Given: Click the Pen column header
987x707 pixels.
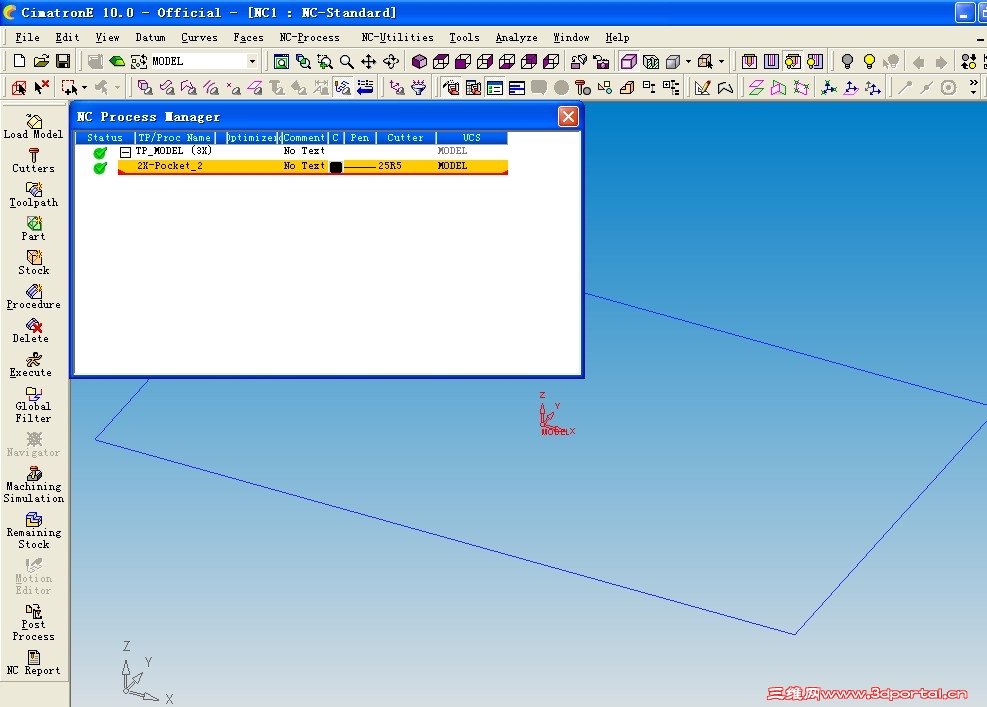Looking at the screenshot, I should [359, 137].
